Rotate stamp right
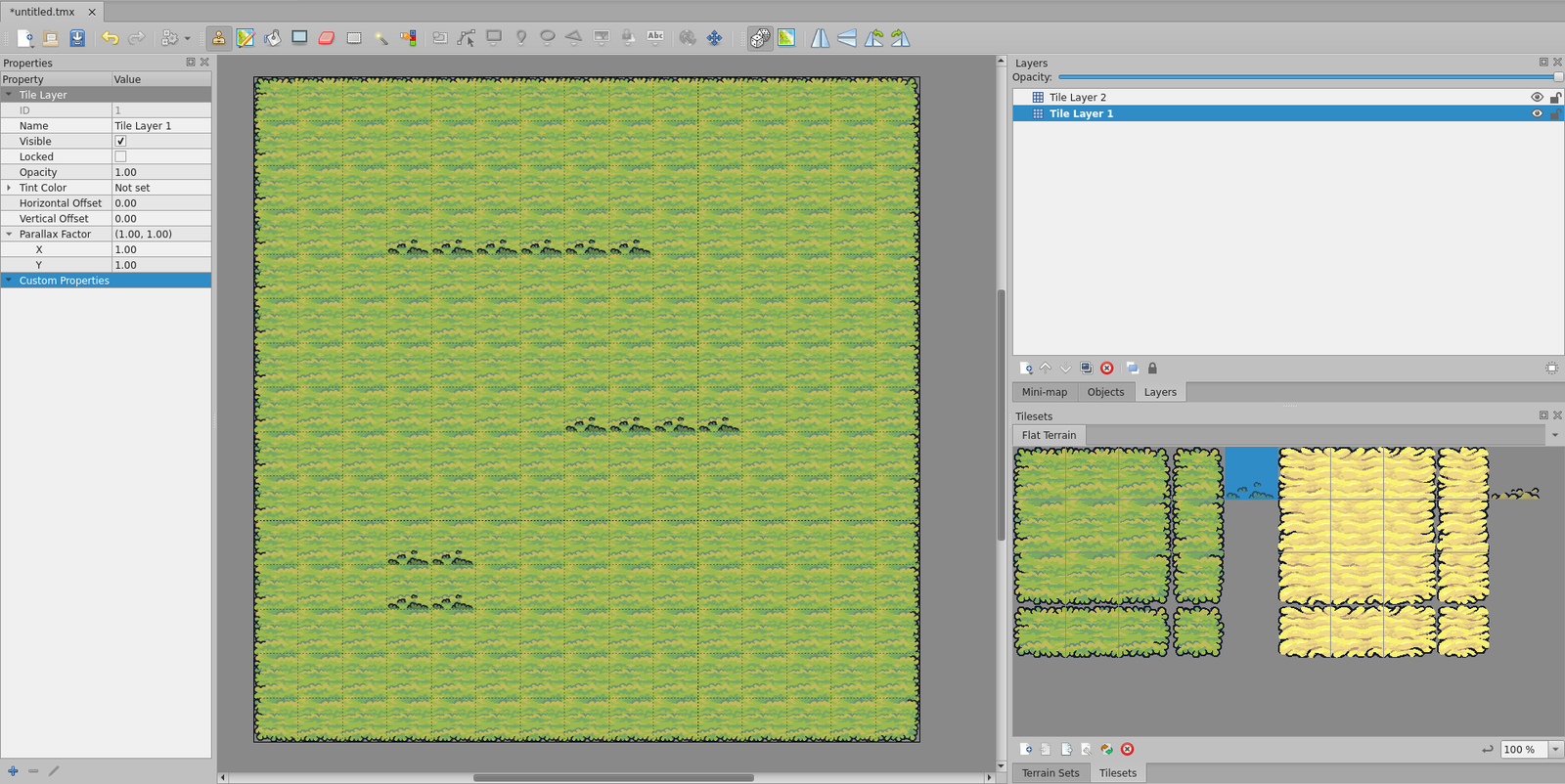1565x784 pixels. coord(901,38)
